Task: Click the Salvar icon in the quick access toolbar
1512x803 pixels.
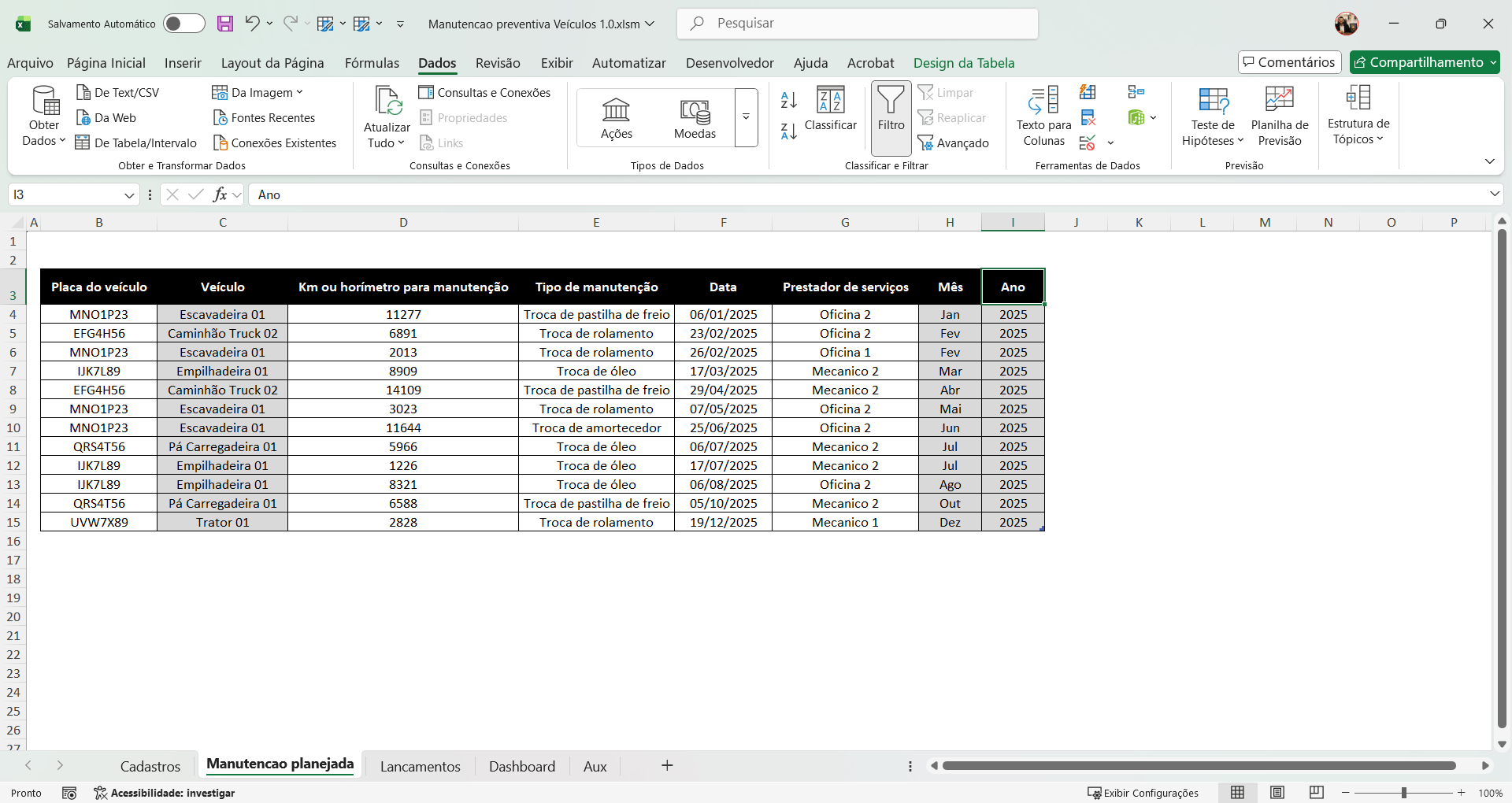Action: pos(225,24)
